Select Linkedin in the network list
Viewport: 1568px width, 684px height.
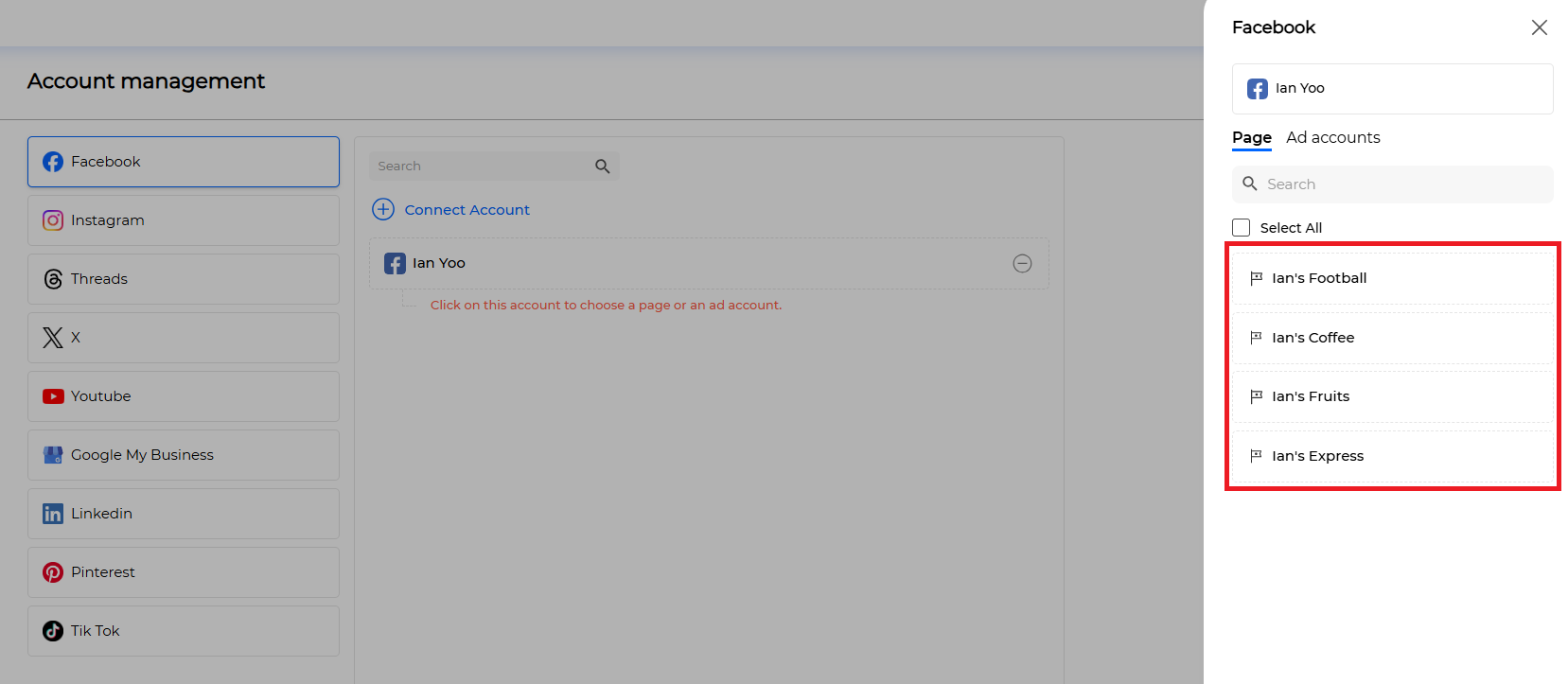pos(184,514)
